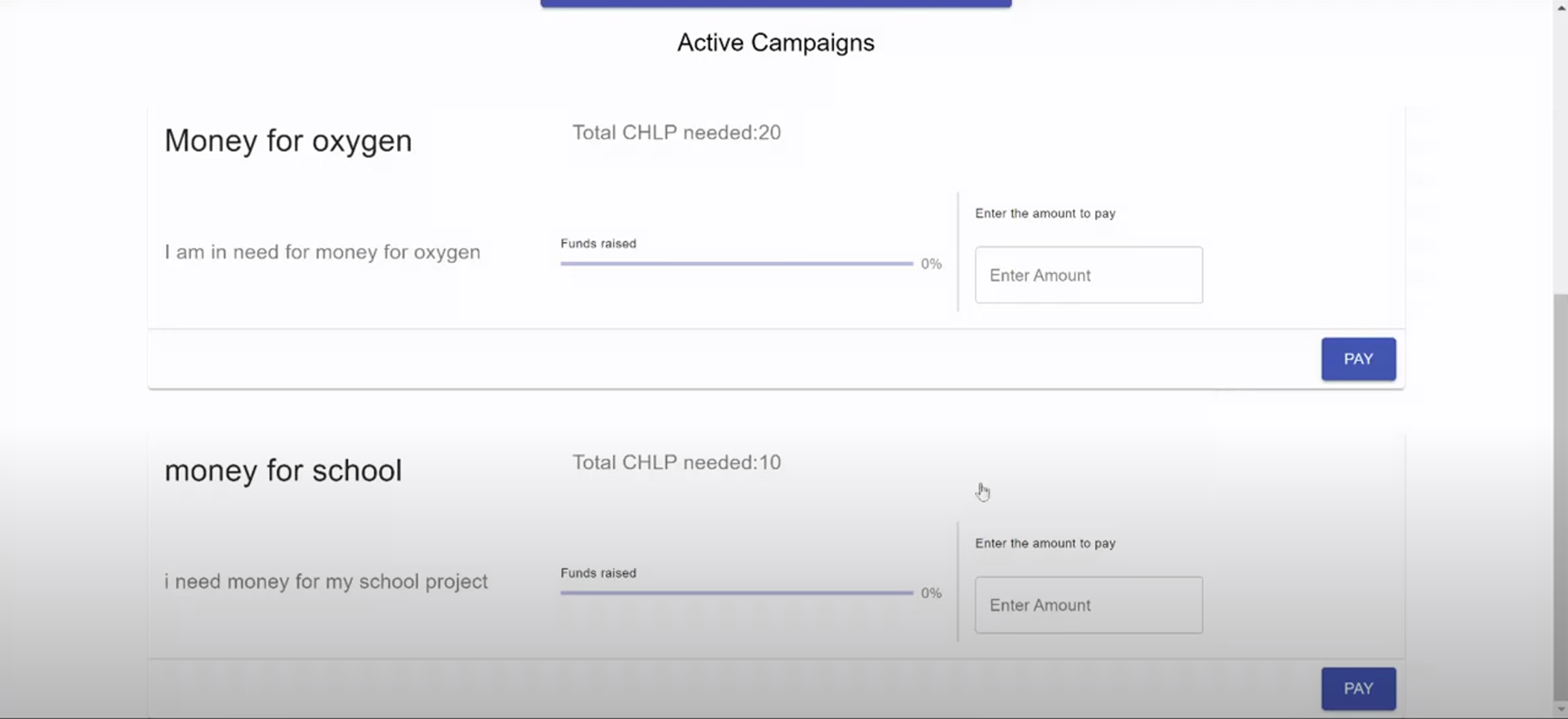
Task: Click the Active Campaigns heading
Action: coord(776,42)
